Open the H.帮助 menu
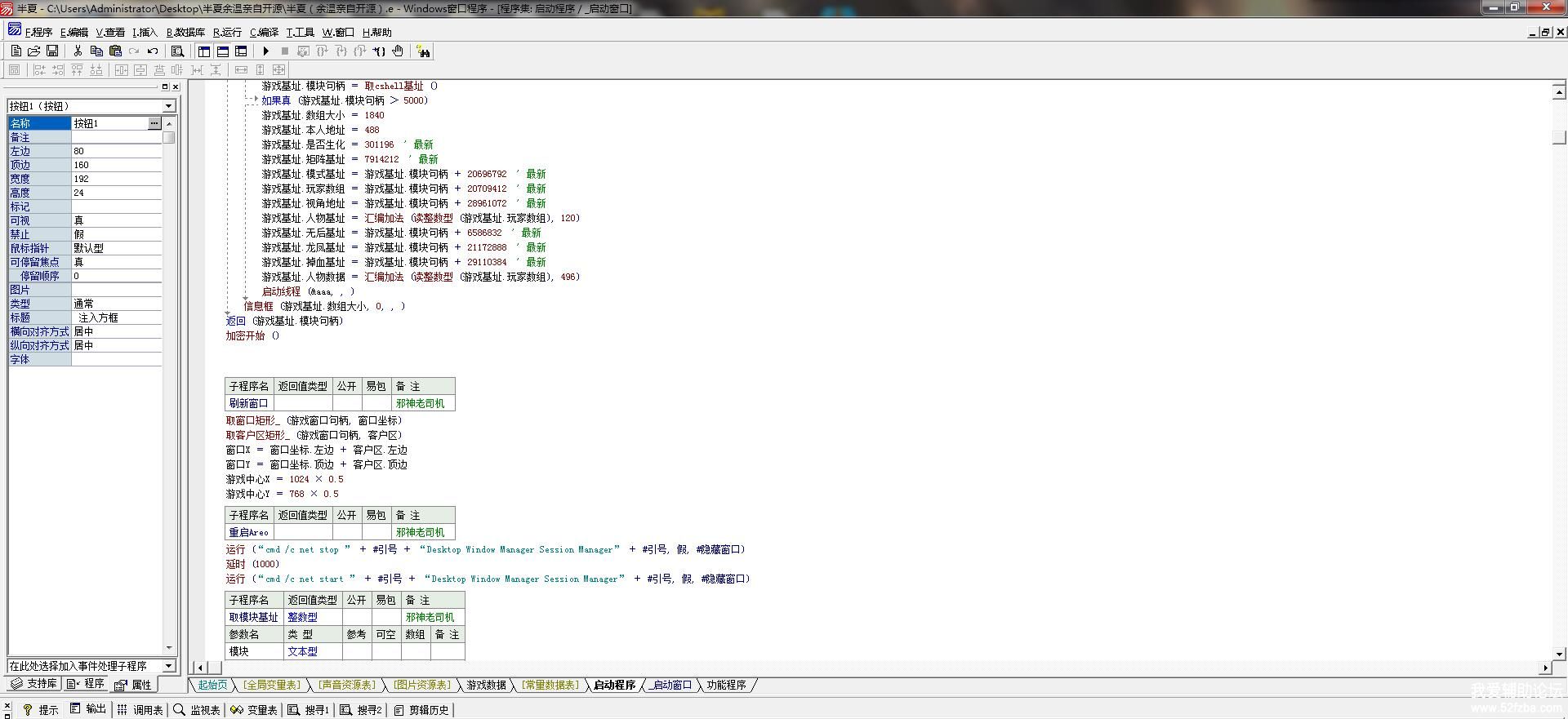The image size is (1568, 719). pyautogui.click(x=376, y=33)
